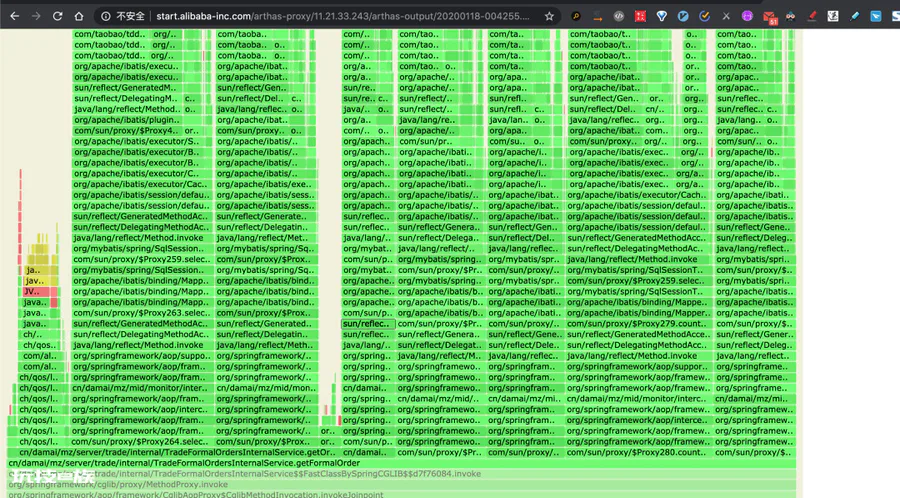
Task: Select the TradeFormalOrdersInternalService.getFormalOrder frame
Action: tap(401, 463)
